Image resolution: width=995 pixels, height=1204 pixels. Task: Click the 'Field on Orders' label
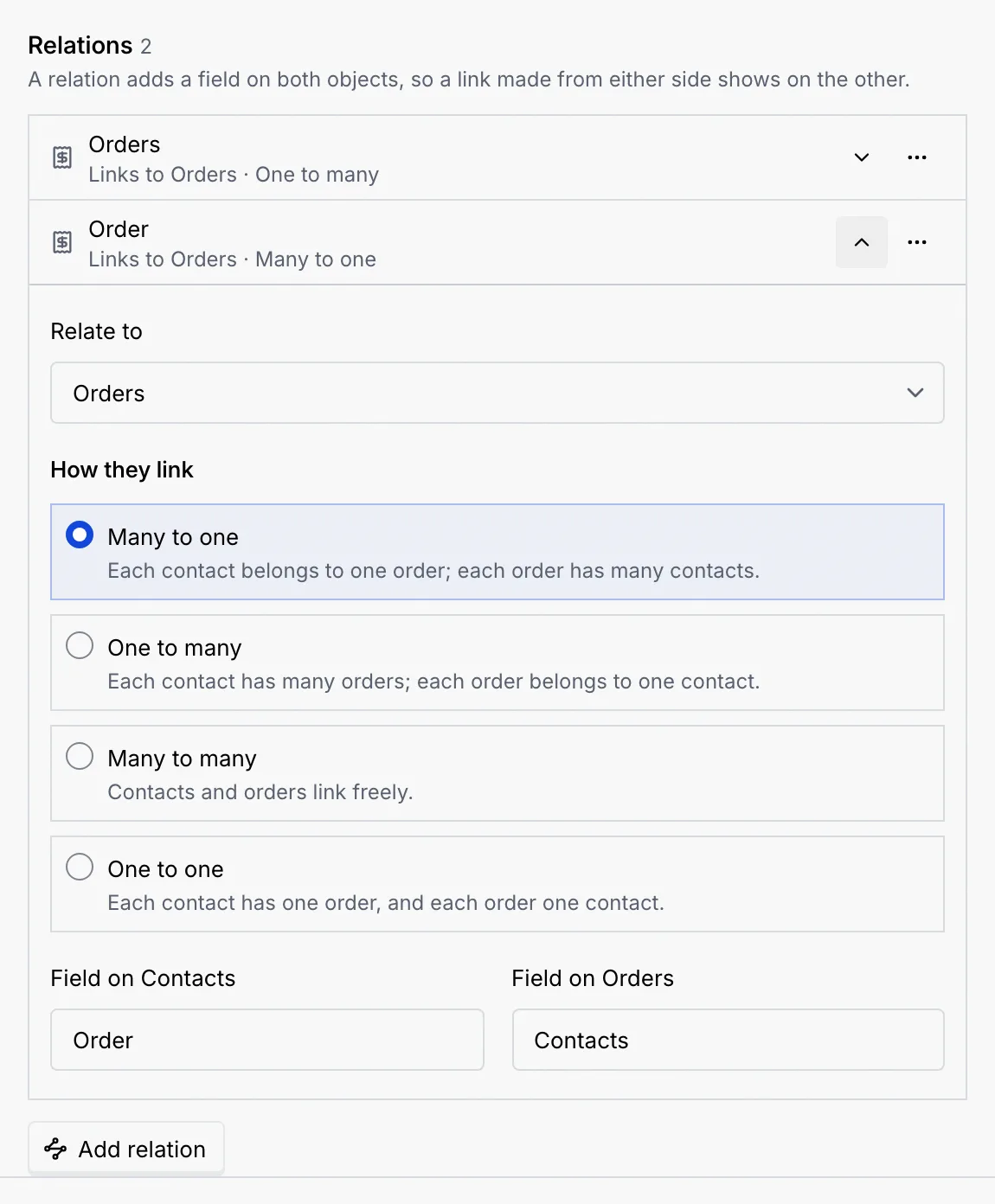click(x=593, y=978)
